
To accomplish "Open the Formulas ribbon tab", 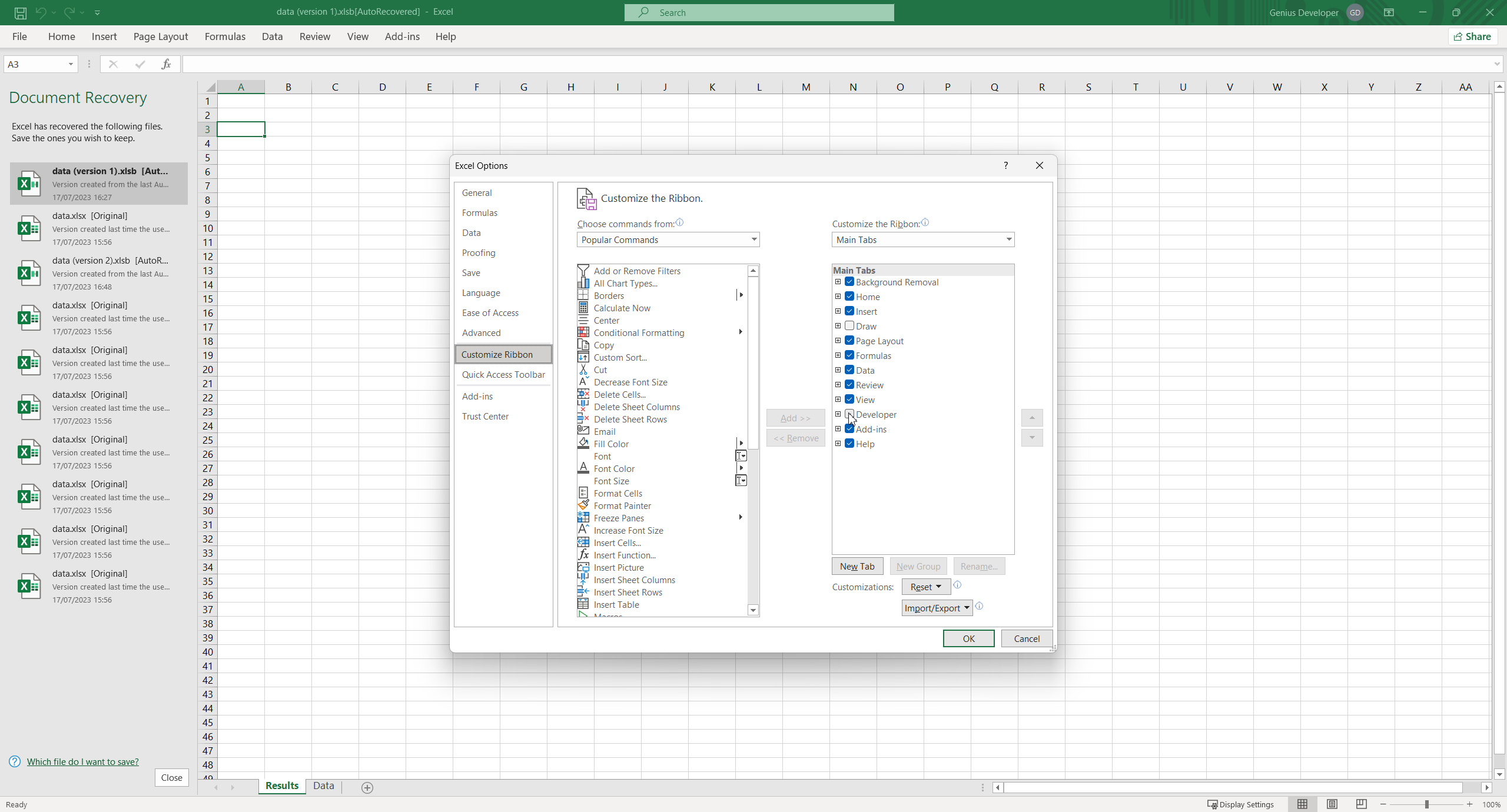I will (225, 36).
